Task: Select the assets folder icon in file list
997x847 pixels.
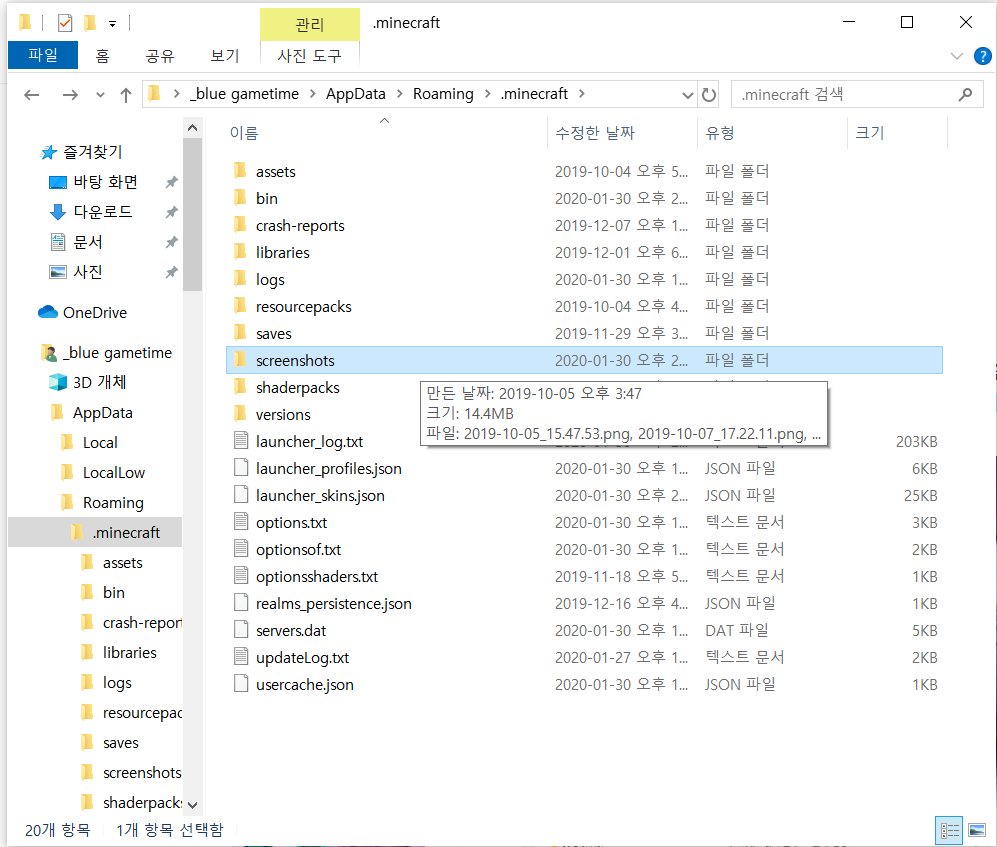Action: pos(240,170)
